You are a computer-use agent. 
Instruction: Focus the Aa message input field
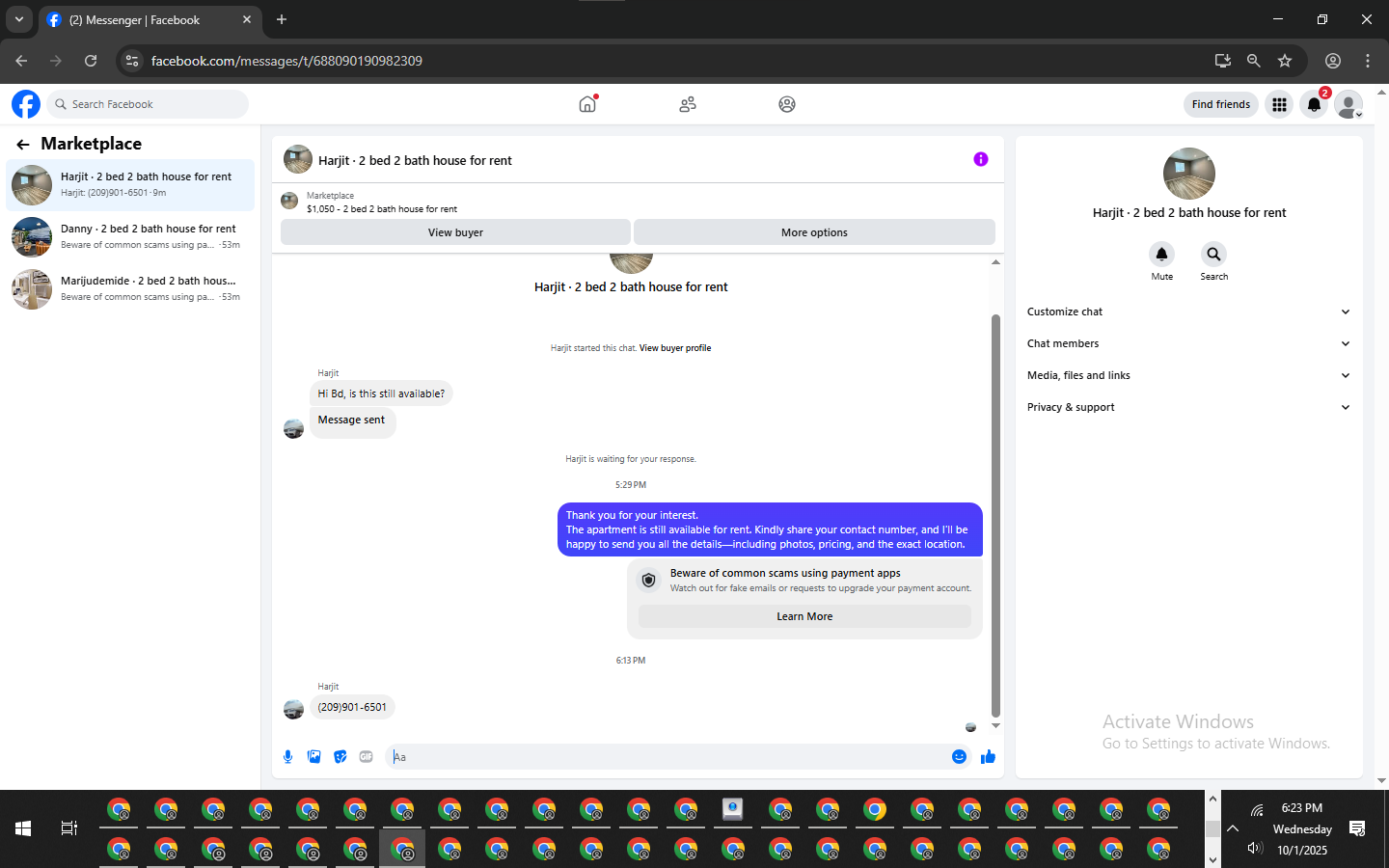(x=666, y=757)
